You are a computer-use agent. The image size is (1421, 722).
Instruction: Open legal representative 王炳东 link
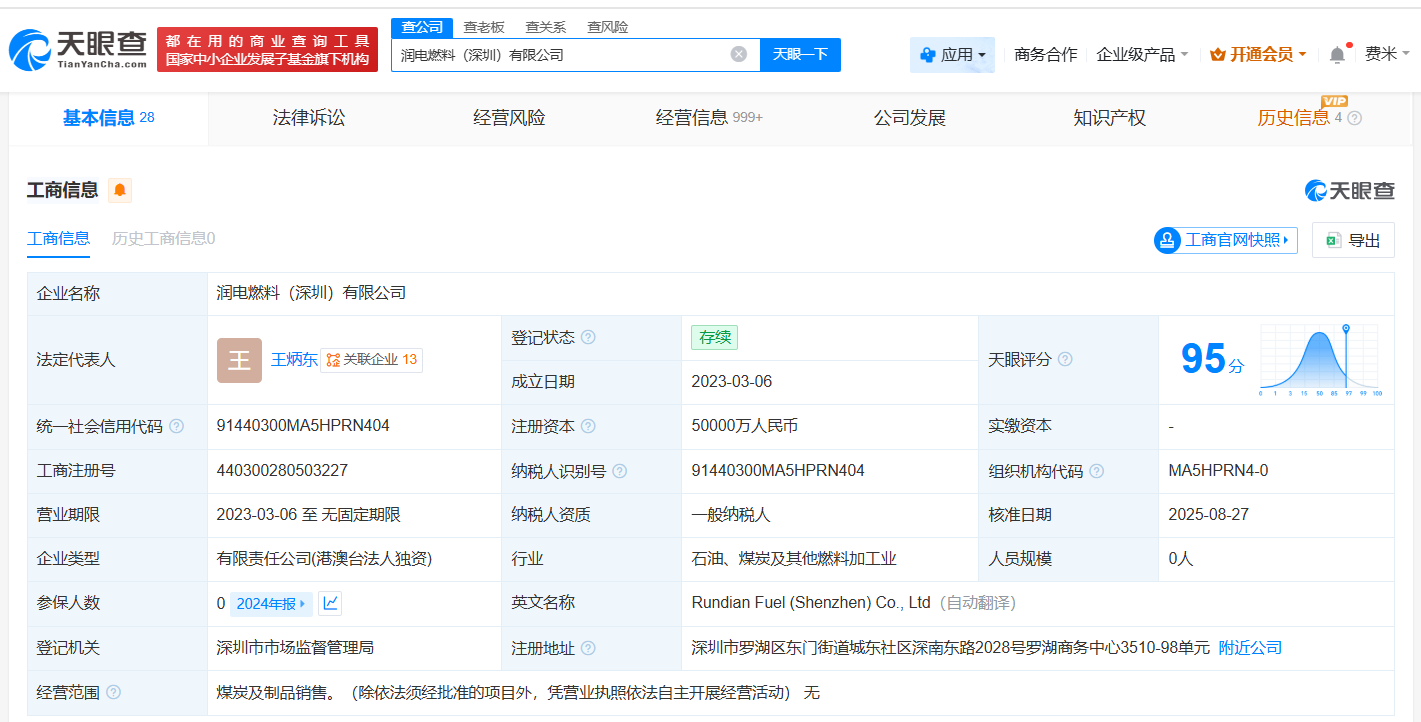(294, 359)
